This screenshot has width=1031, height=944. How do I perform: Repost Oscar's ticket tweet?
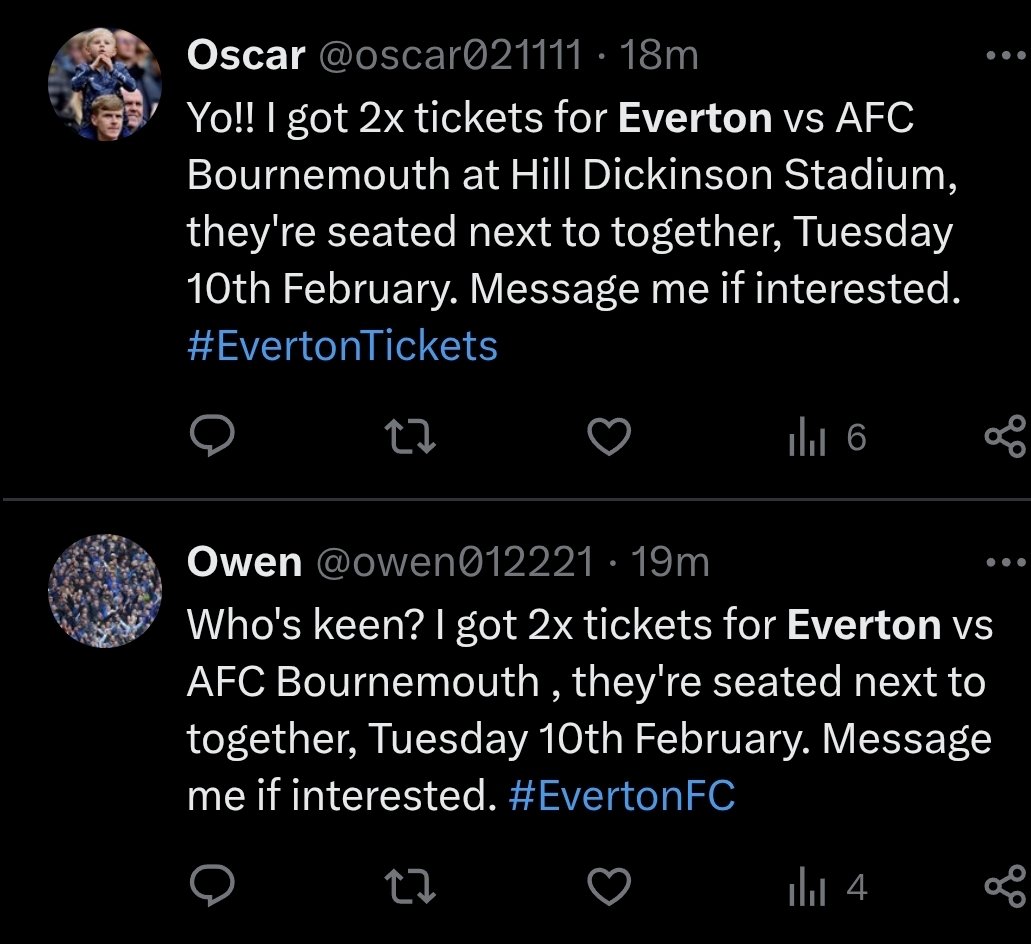click(x=412, y=436)
